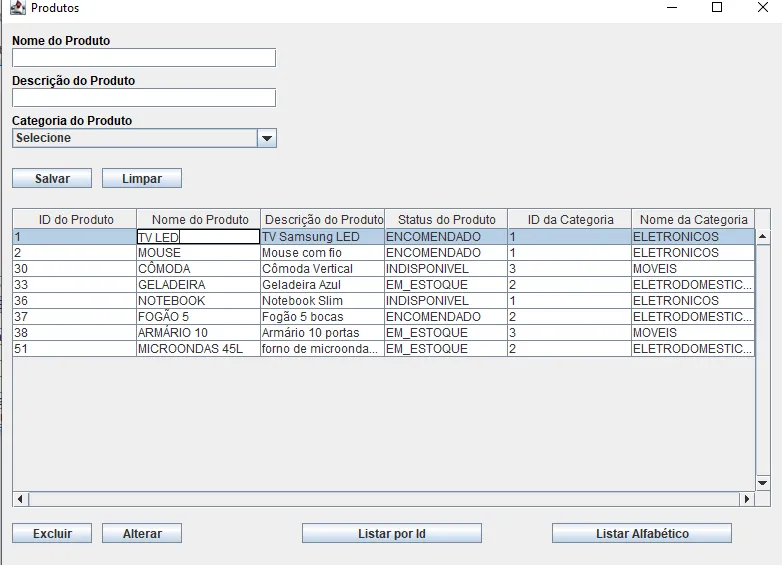Click the Nome da Categoria column header
The image size is (782, 565).
(x=693, y=219)
